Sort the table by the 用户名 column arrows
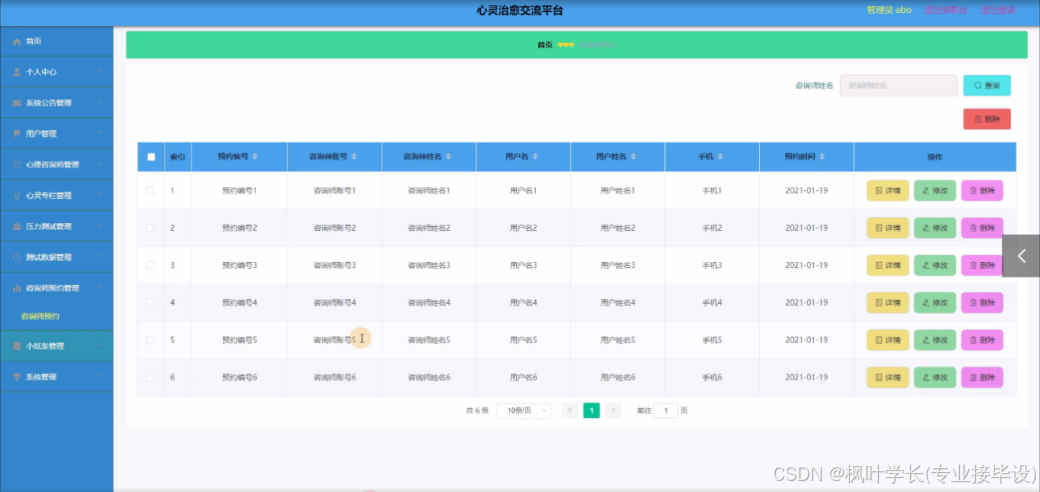Screen dimensions: 1040x492 [535, 157]
